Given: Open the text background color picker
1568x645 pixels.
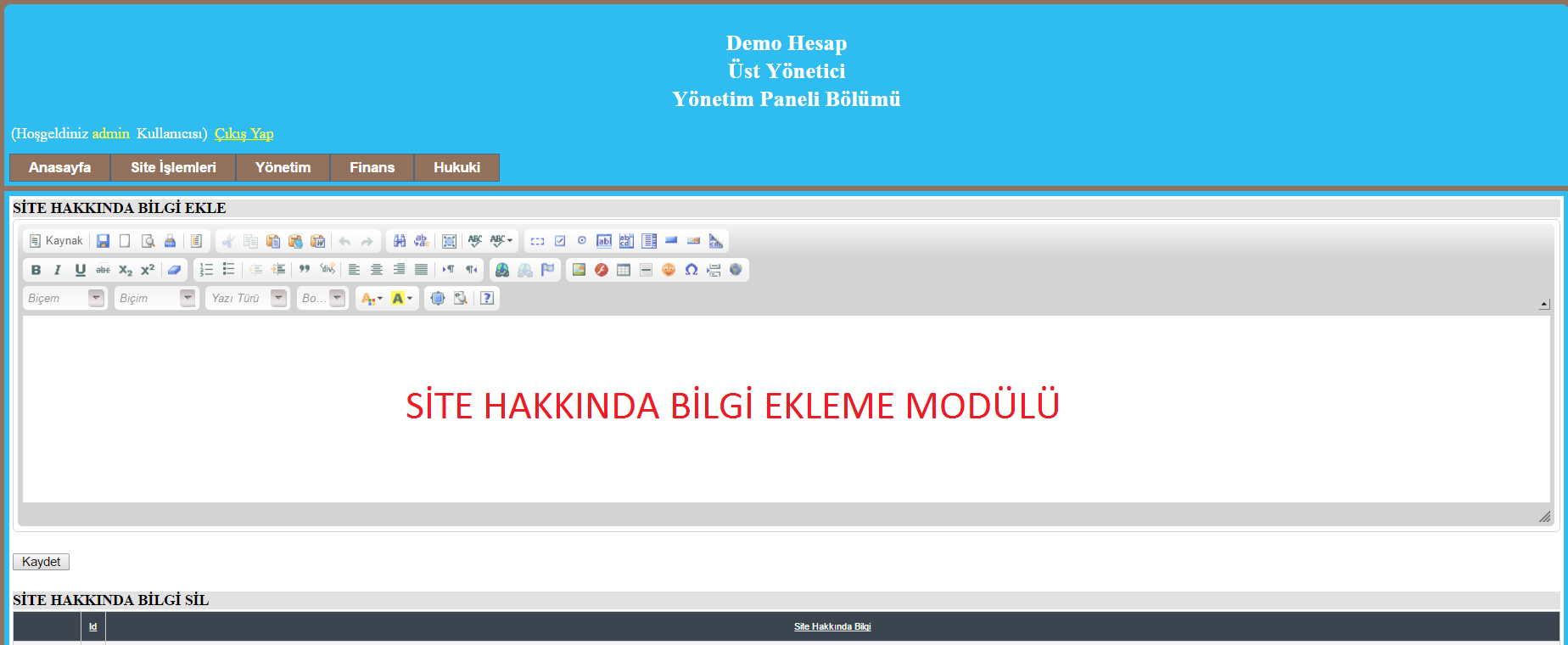Looking at the screenshot, I should (402, 298).
